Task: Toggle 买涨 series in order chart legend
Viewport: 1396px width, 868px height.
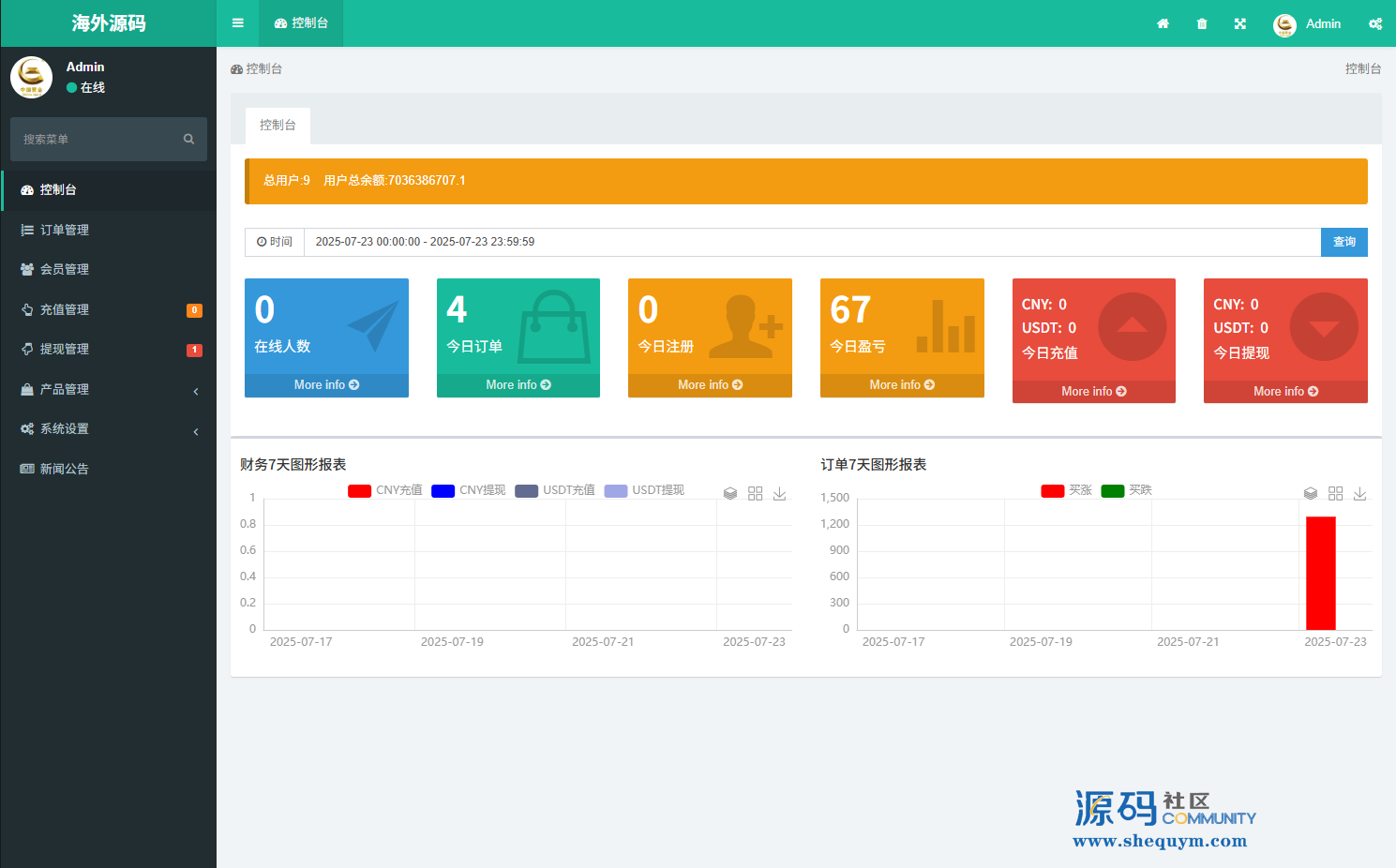Action: [1067, 490]
